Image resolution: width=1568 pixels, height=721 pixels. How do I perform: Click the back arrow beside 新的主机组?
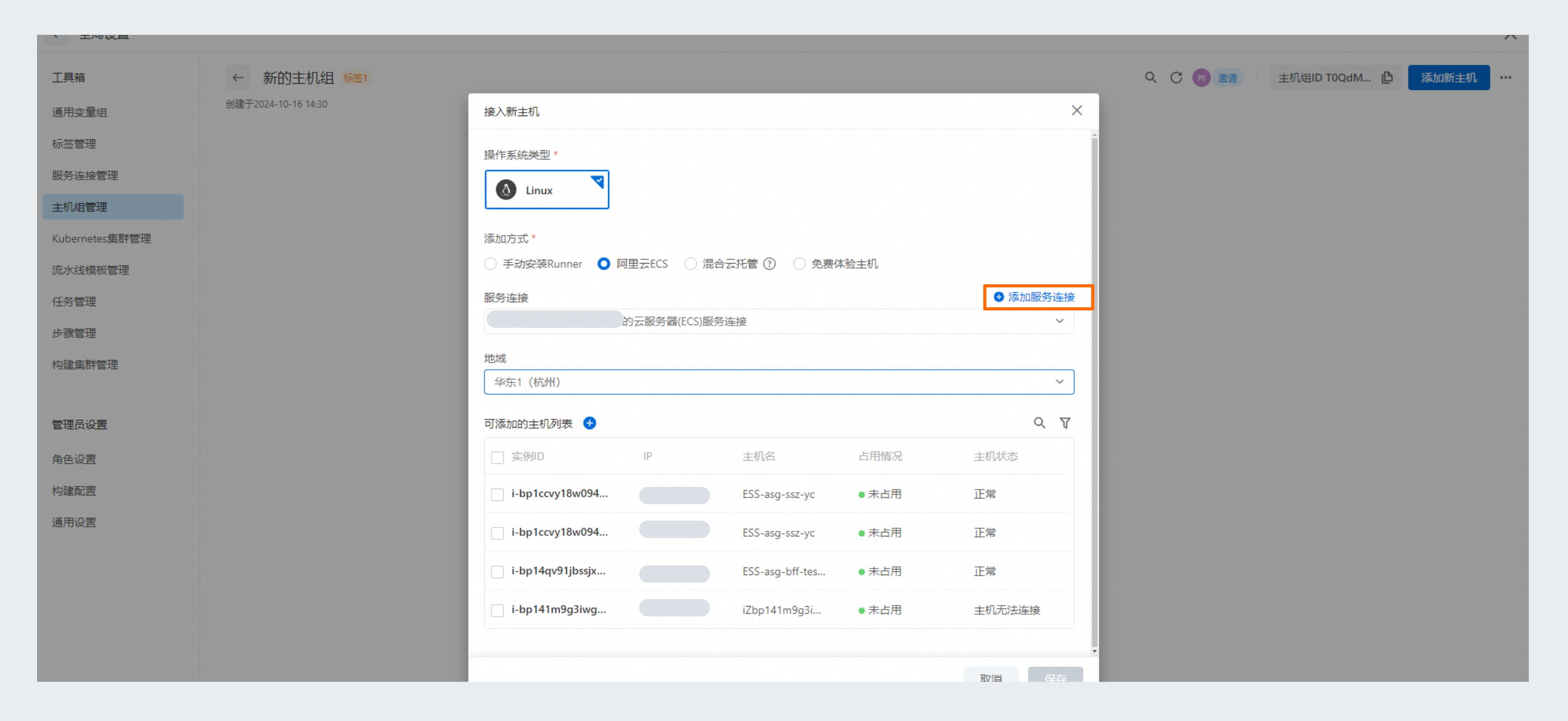238,77
